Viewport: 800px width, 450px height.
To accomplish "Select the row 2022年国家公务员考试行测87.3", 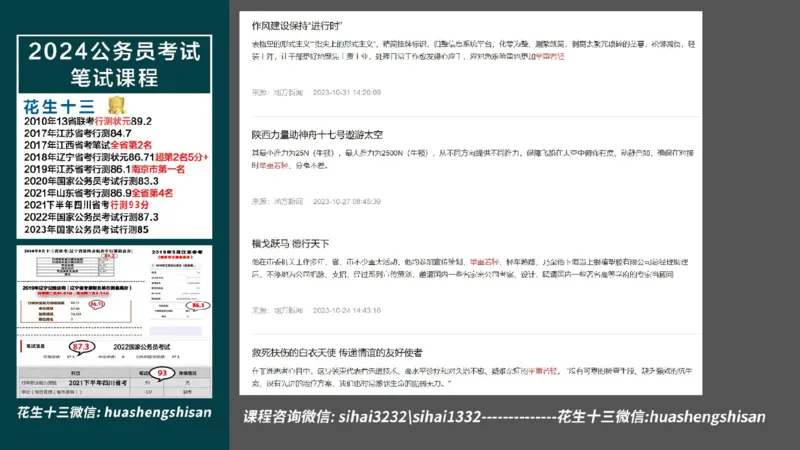I will coord(91,217).
